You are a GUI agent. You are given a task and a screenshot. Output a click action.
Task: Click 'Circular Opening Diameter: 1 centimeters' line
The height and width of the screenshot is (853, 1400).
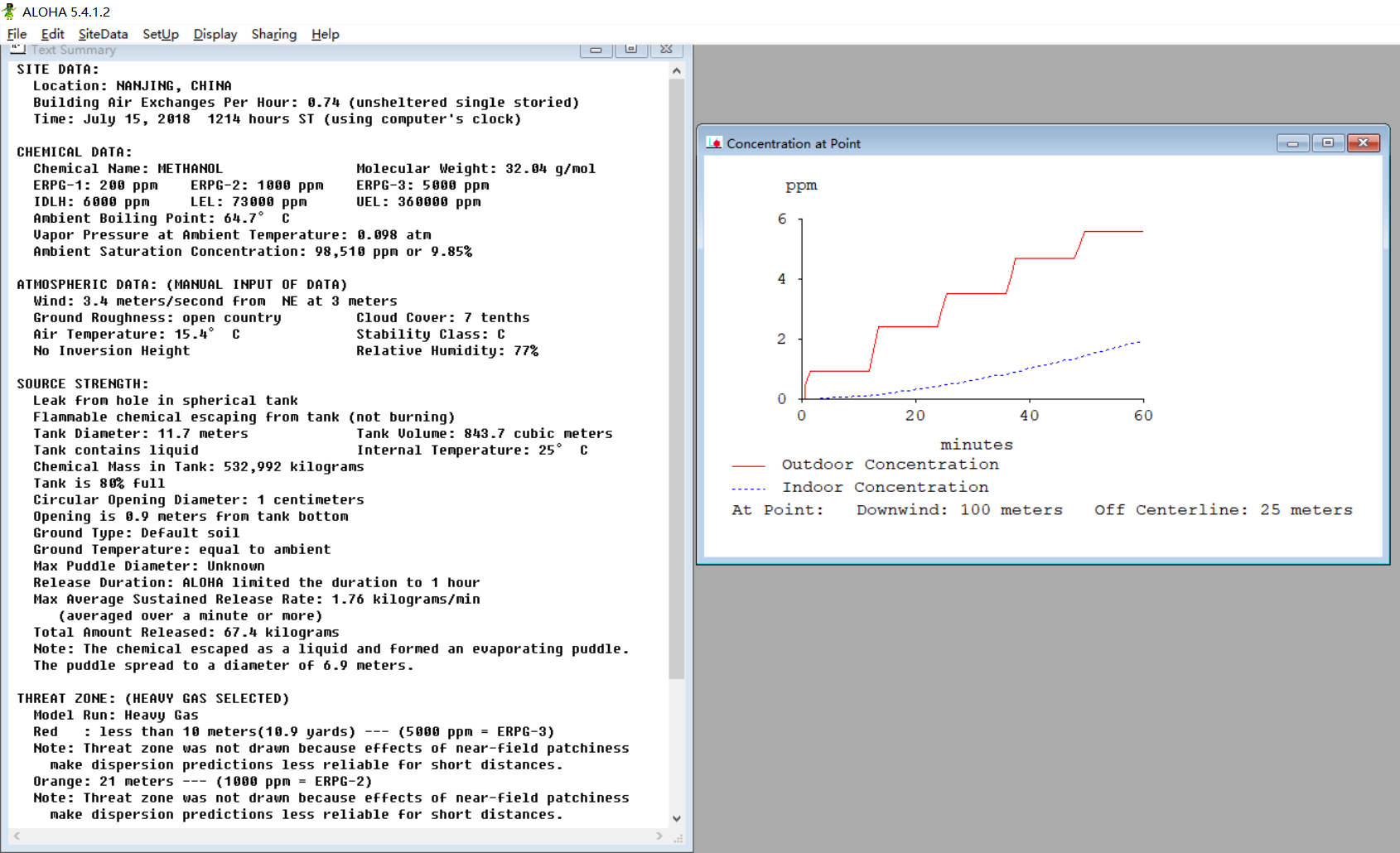coord(199,500)
